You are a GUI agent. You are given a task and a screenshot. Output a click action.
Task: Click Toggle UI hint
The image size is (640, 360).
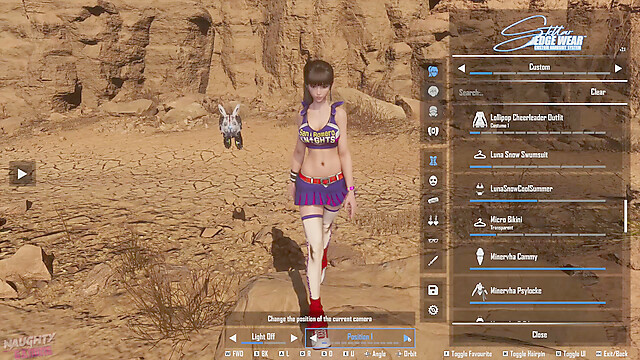tap(571, 354)
